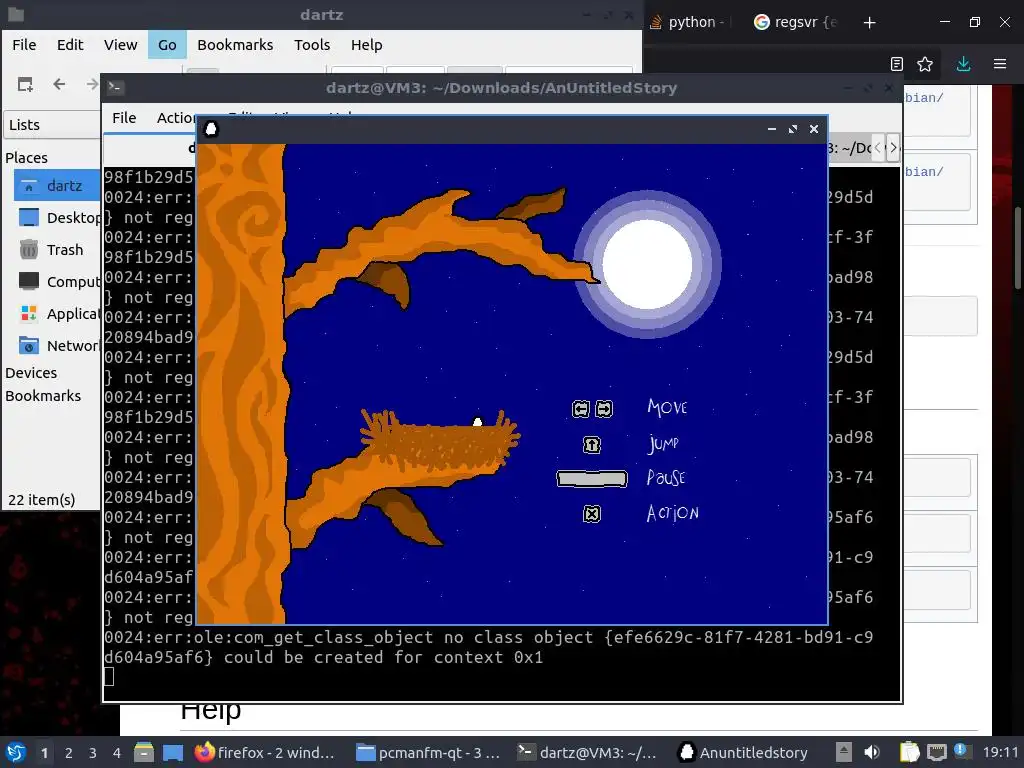Viewport: 1024px width, 768px height.
Task: Click the new tab icon in file manager toolbar
Action: pos(25,84)
